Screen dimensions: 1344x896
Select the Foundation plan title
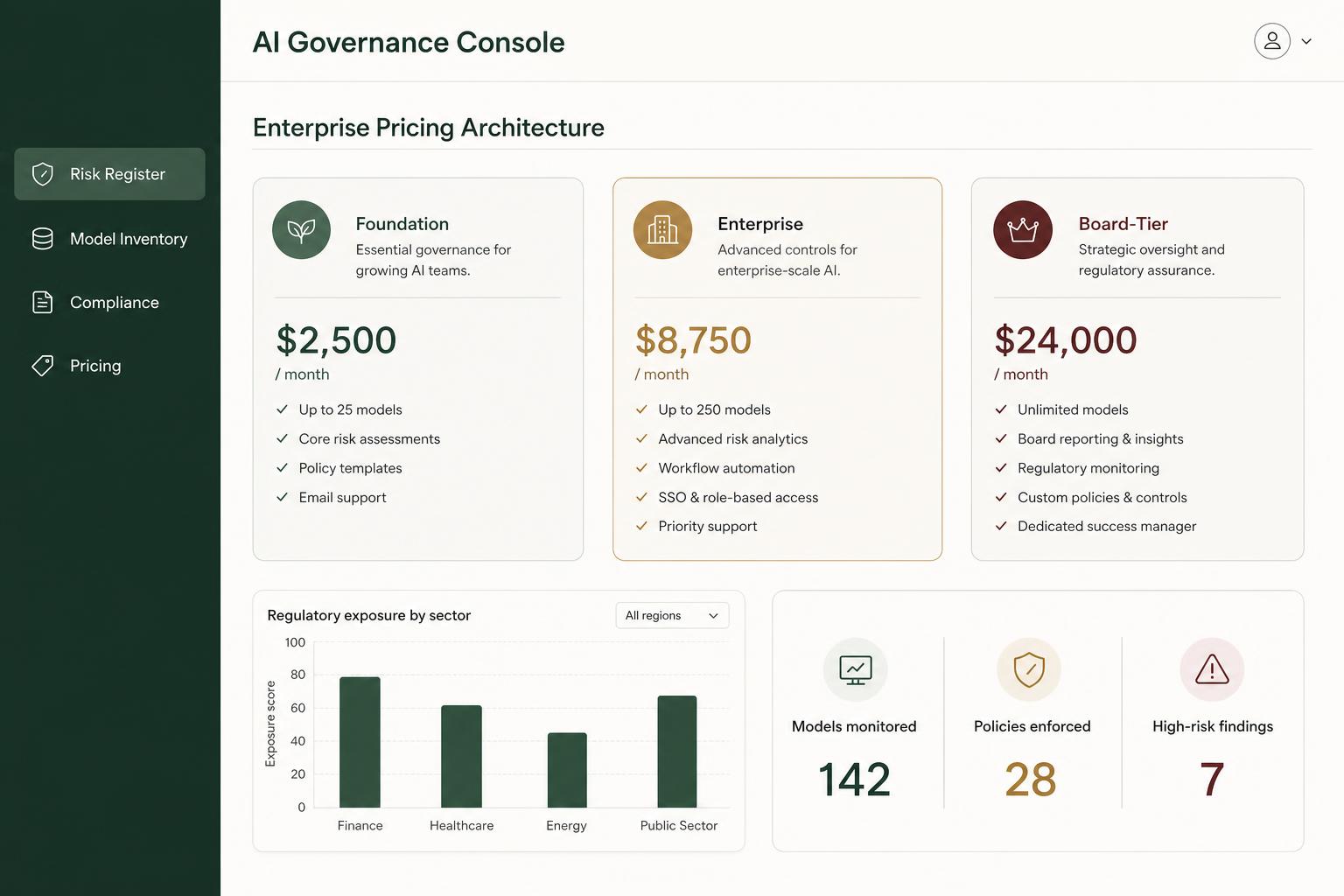tap(402, 224)
